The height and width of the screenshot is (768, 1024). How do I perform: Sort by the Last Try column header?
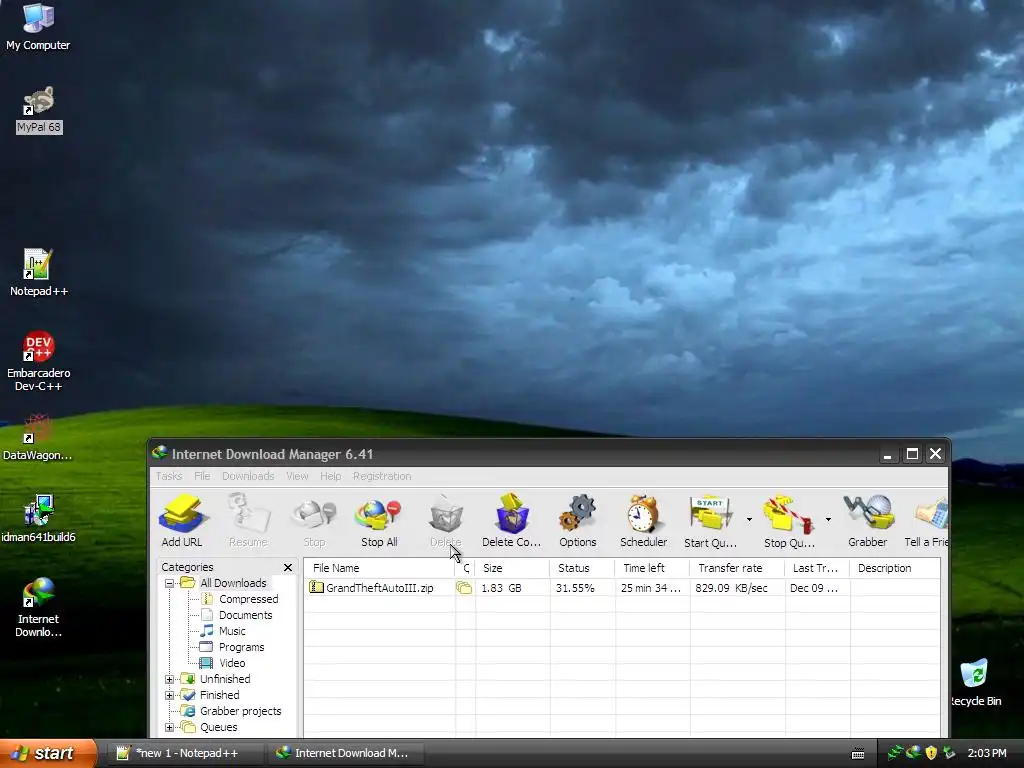click(816, 568)
